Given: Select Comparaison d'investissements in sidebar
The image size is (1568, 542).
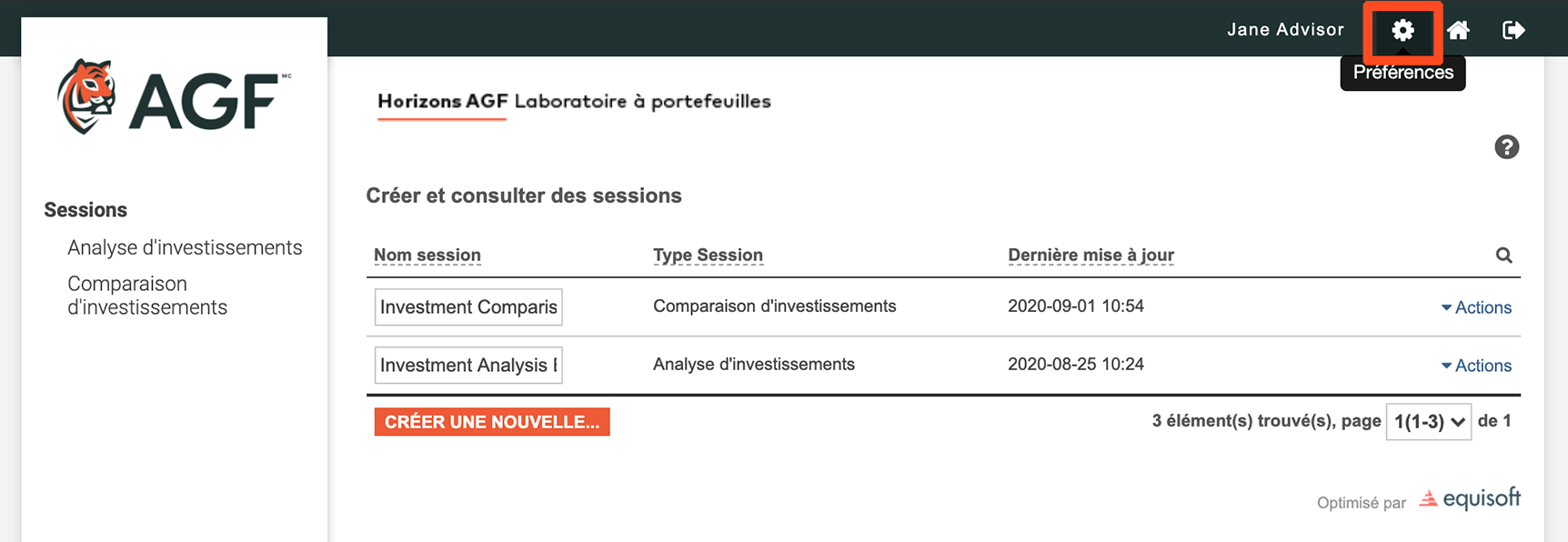Looking at the screenshot, I should tap(147, 296).
